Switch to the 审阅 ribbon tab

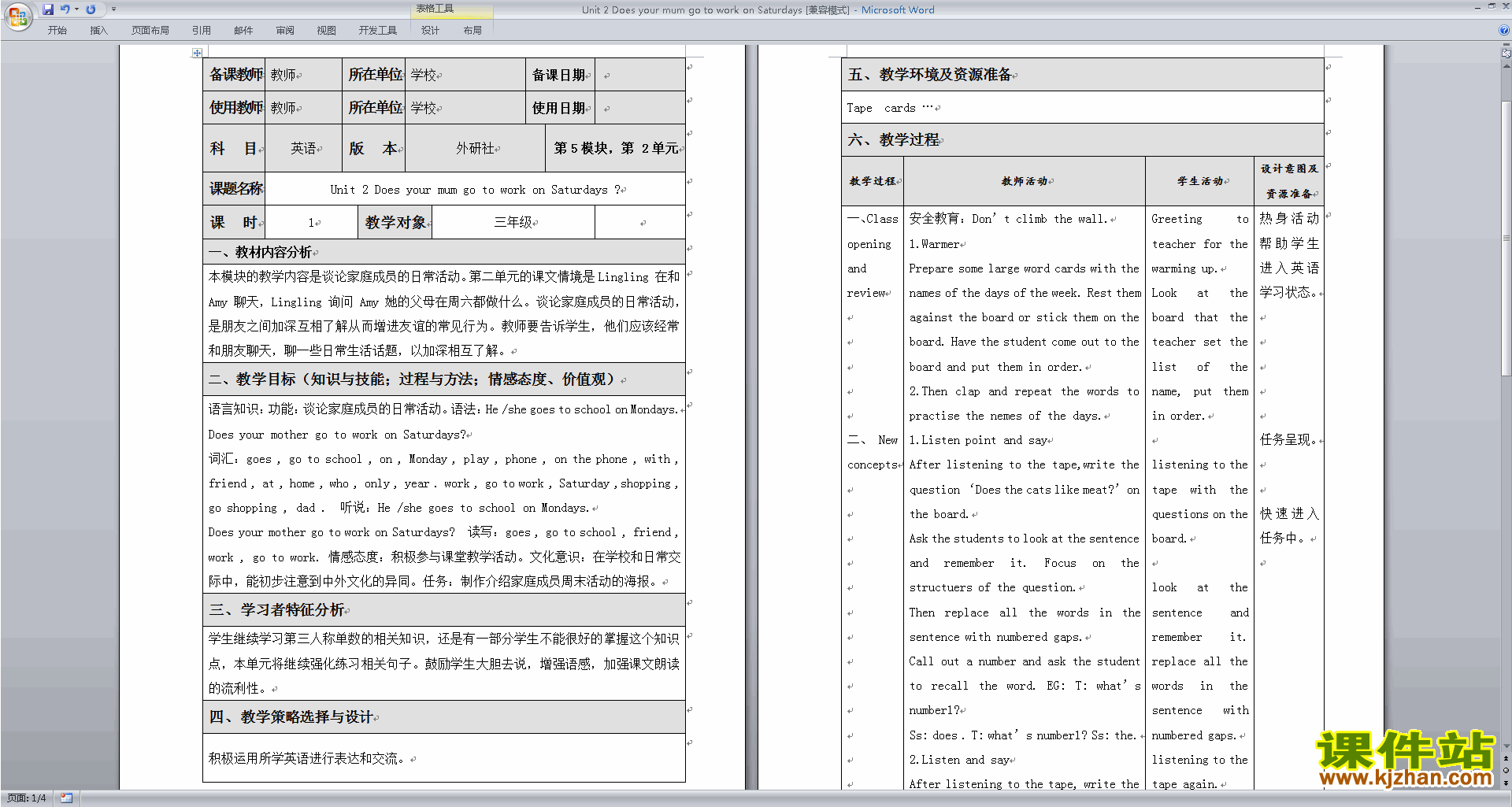tap(285, 30)
